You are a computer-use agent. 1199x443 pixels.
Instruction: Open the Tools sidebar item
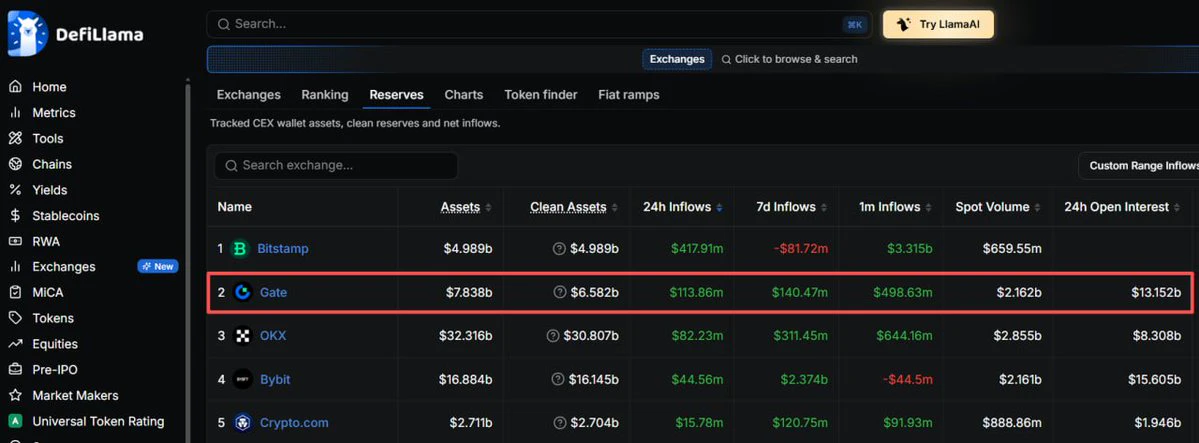tap(47, 138)
